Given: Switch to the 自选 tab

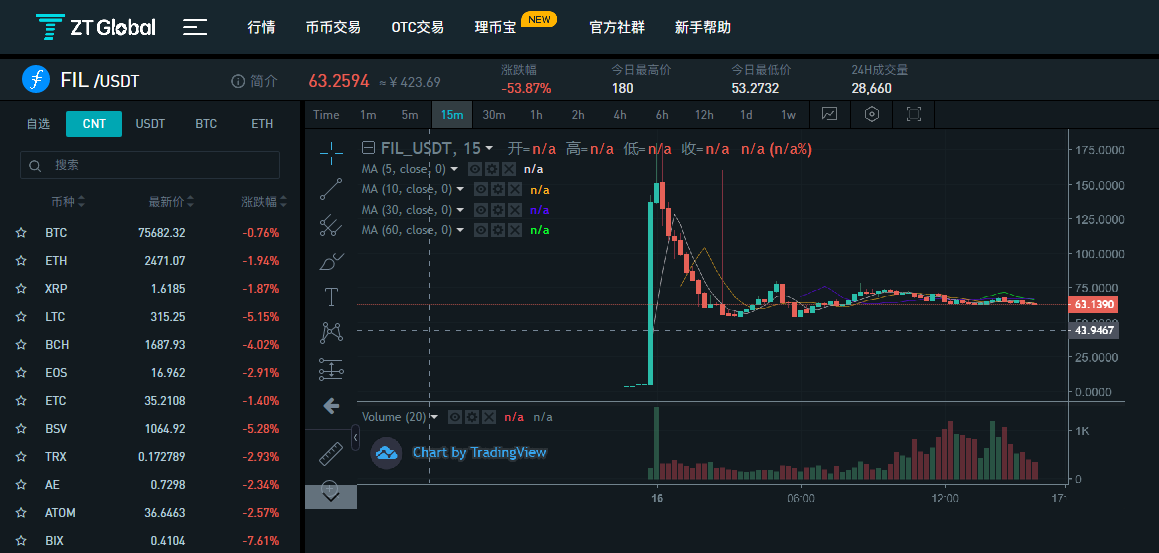Looking at the screenshot, I should coord(38,123).
